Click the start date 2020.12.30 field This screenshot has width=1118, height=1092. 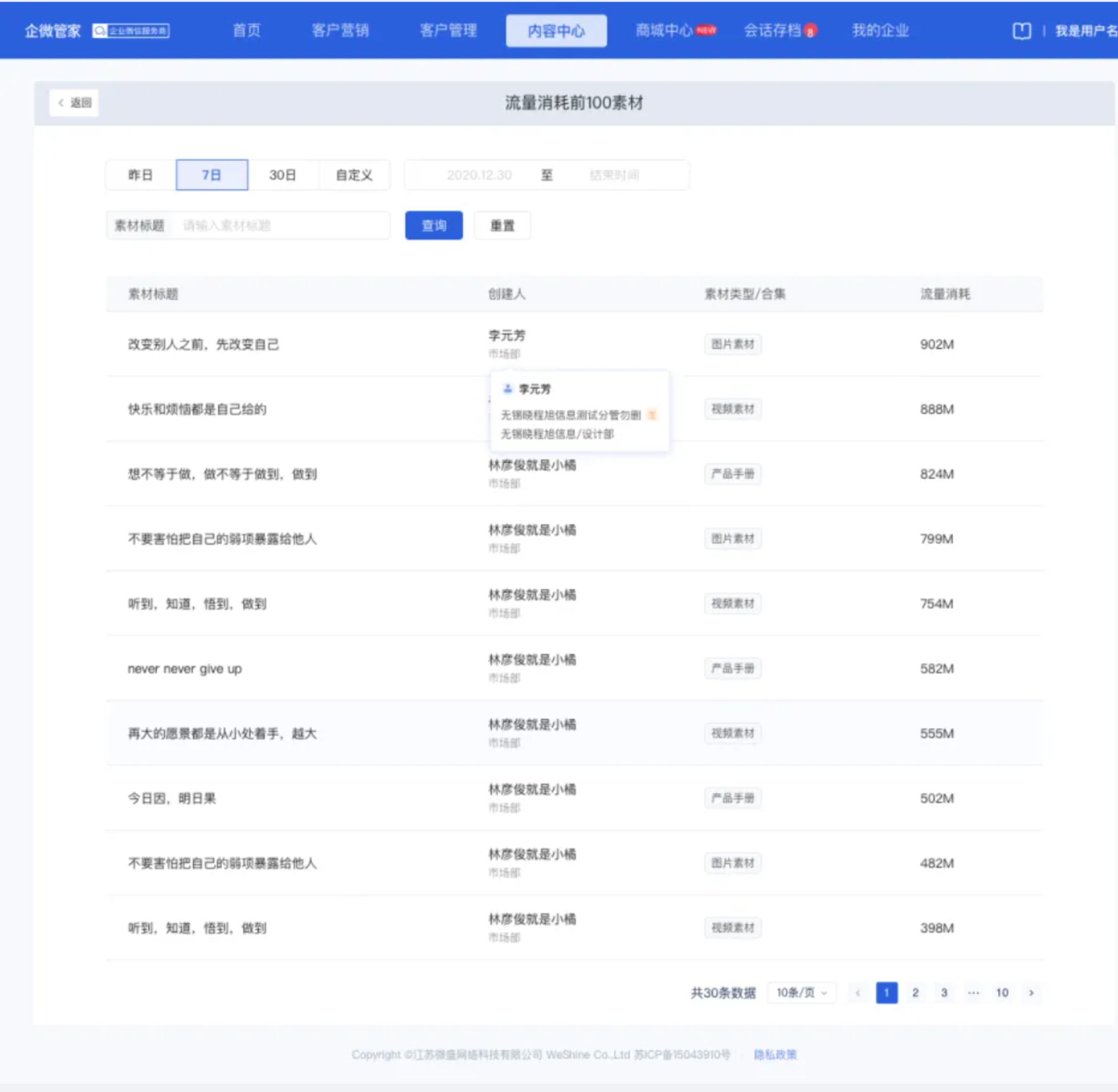[x=479, y=175]
